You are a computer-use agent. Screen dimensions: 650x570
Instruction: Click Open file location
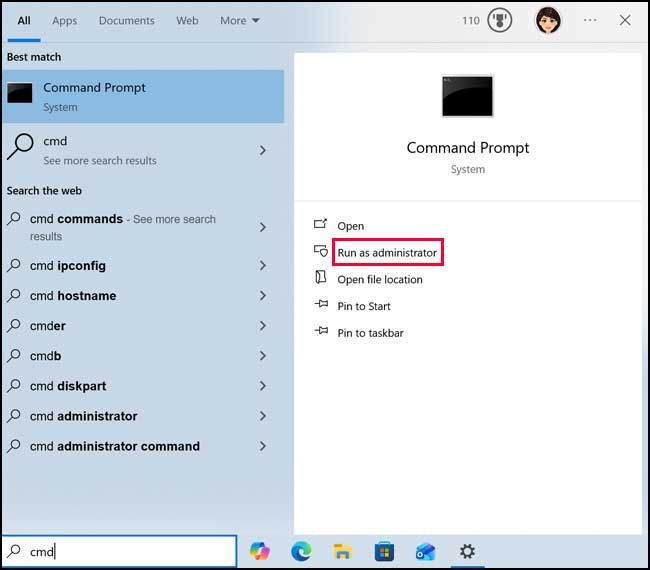[380, 279]
